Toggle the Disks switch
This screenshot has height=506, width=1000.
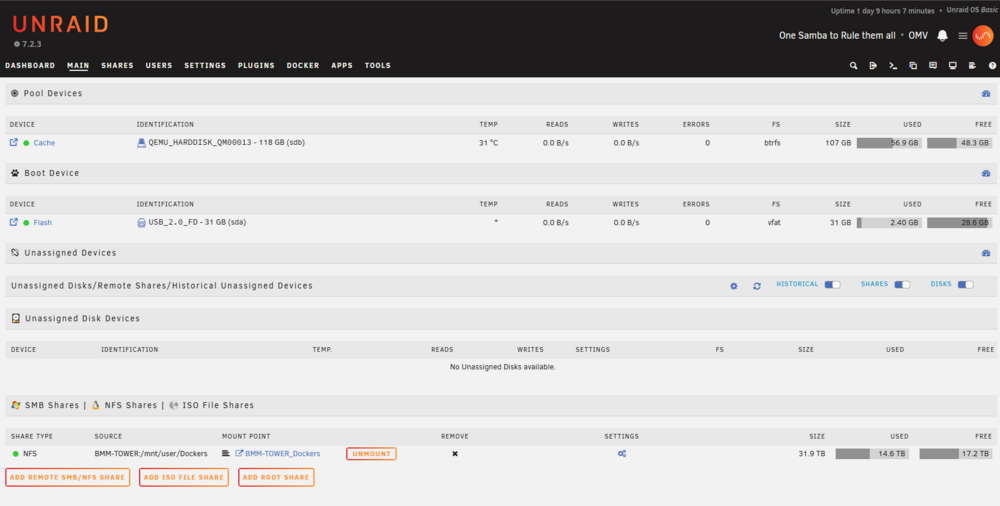966,285
